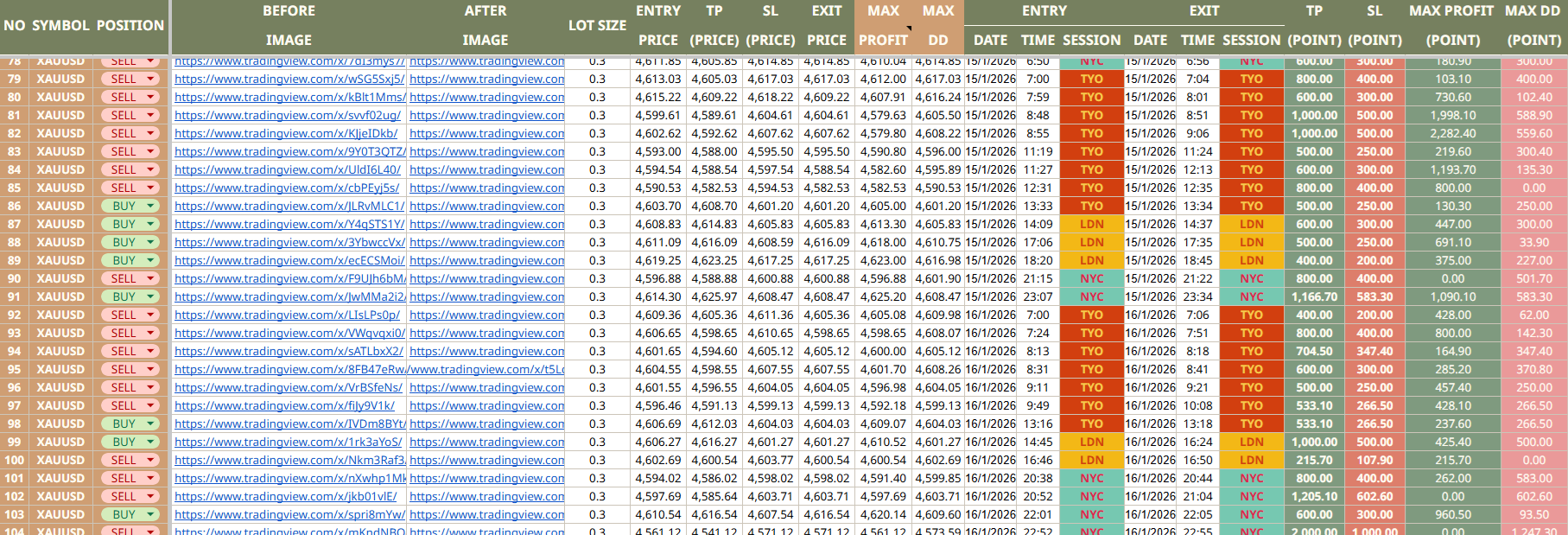This screenshot has width=1568, height=535.
Task: Open the SELL position dropdown in row 79
Action: [x=151, y=79]
